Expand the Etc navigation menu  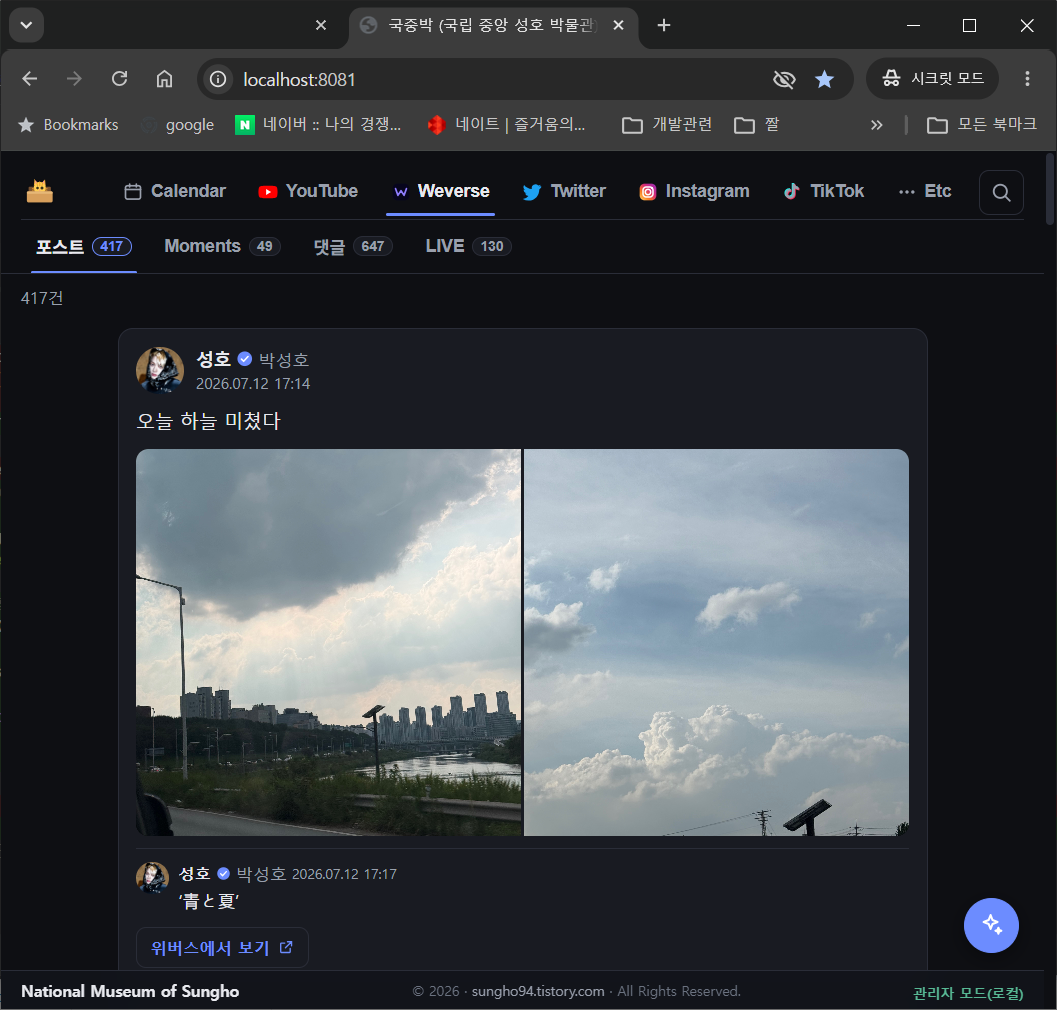pos(925,191)
